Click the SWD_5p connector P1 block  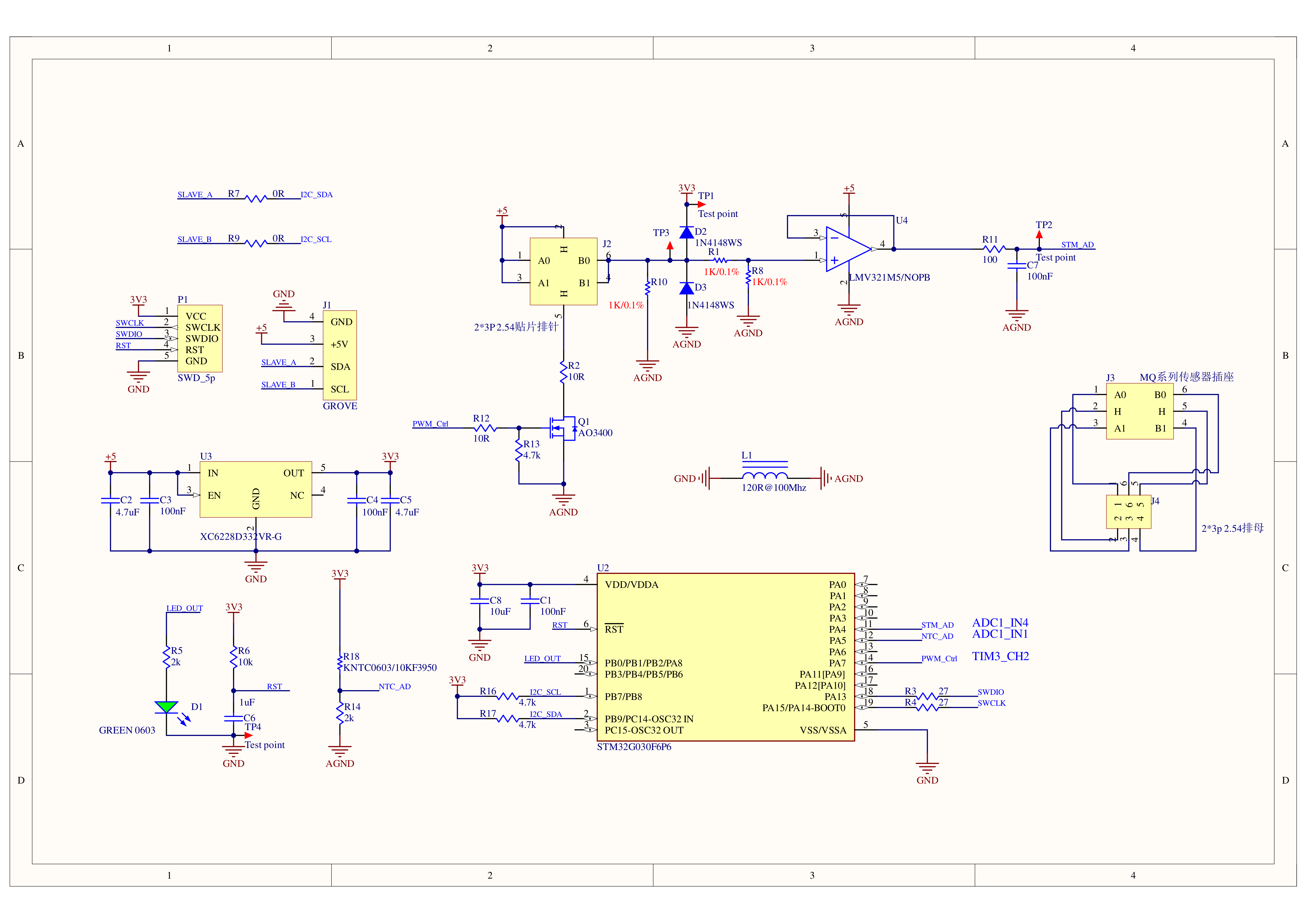click(x=200, y=338)
